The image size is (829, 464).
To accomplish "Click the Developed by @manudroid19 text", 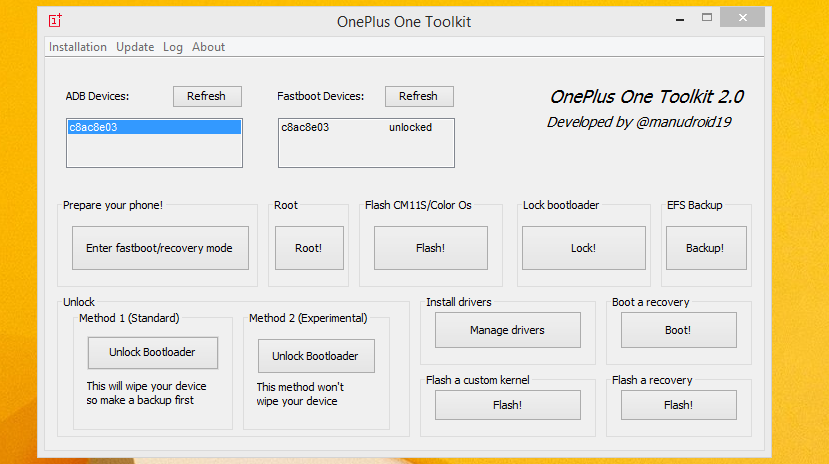I will (x=639, y=123).
